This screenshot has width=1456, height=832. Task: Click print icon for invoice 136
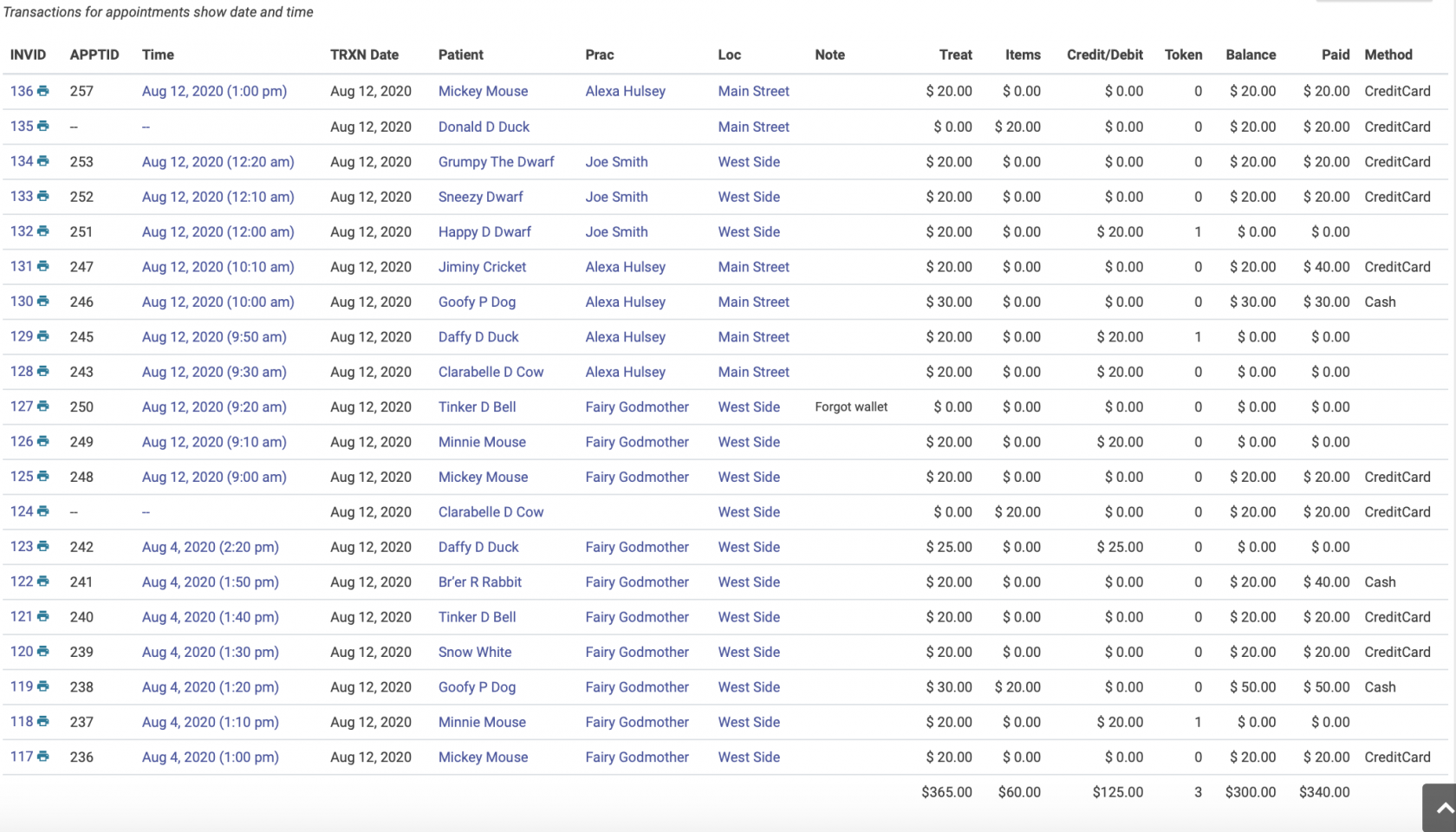pyautogui.click(x=43, y=91)
